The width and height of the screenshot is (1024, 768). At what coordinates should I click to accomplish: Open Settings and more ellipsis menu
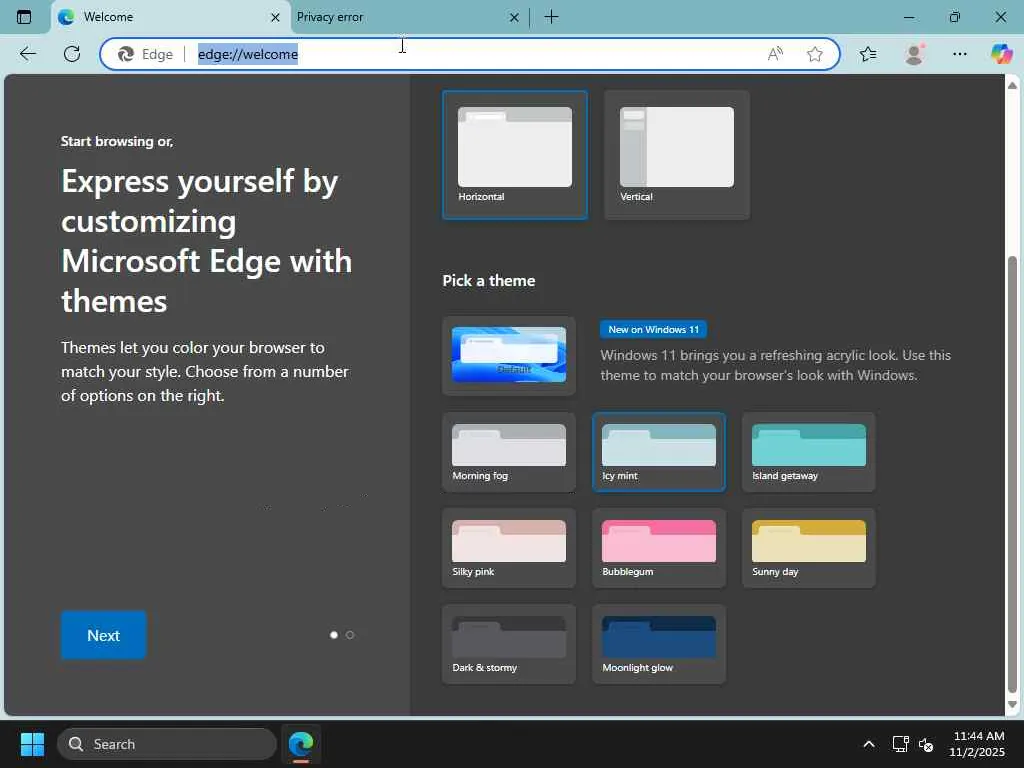pyautogui.click(x=959, y=54)
